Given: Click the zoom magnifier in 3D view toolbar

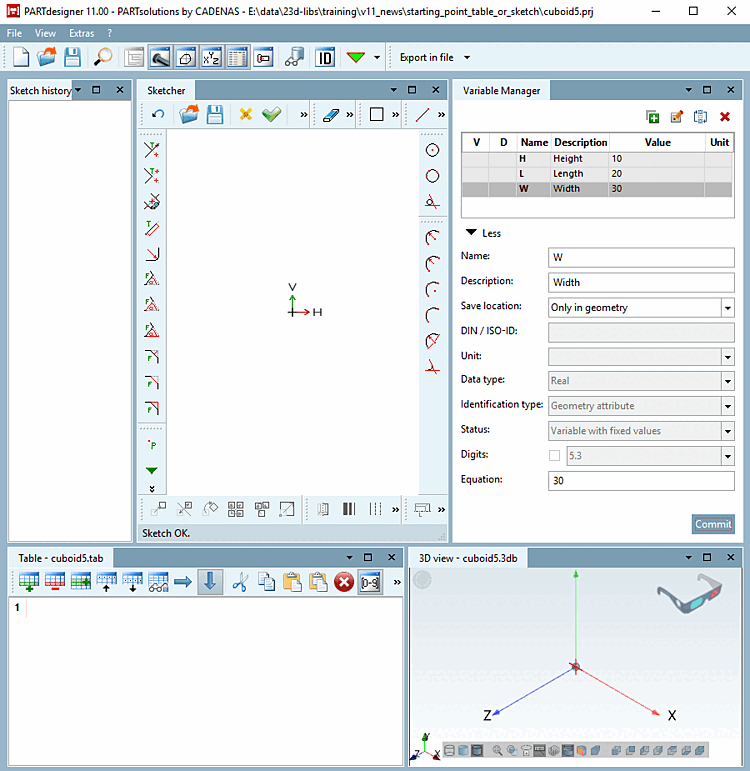Looking at the screenshot, I should pyautogui.click(x=498, y=750).
